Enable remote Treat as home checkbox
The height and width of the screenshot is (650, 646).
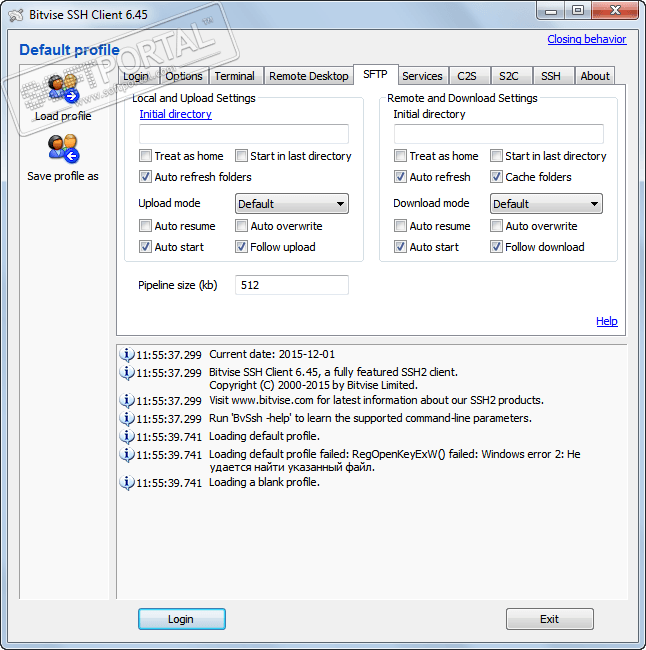(x=400, y=156)
